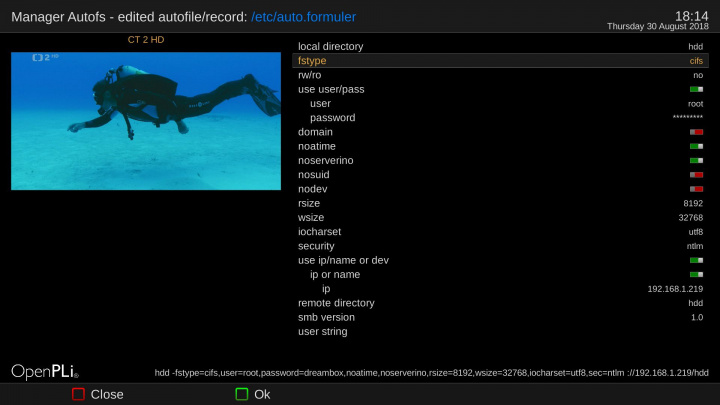Click the red Close key icon
This screenshot has height=405, width=720.
coord(78,394)
